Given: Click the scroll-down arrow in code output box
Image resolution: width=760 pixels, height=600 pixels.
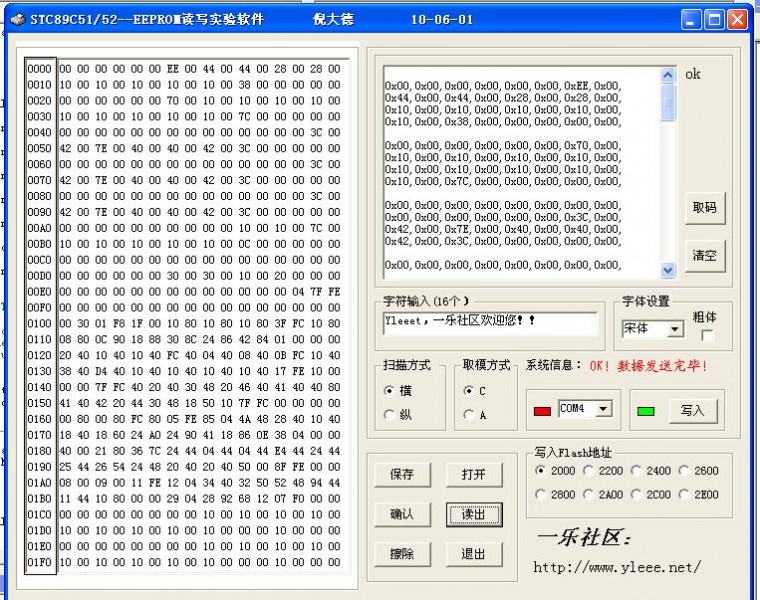Looking at the screenshot, I should click(668, 270).
